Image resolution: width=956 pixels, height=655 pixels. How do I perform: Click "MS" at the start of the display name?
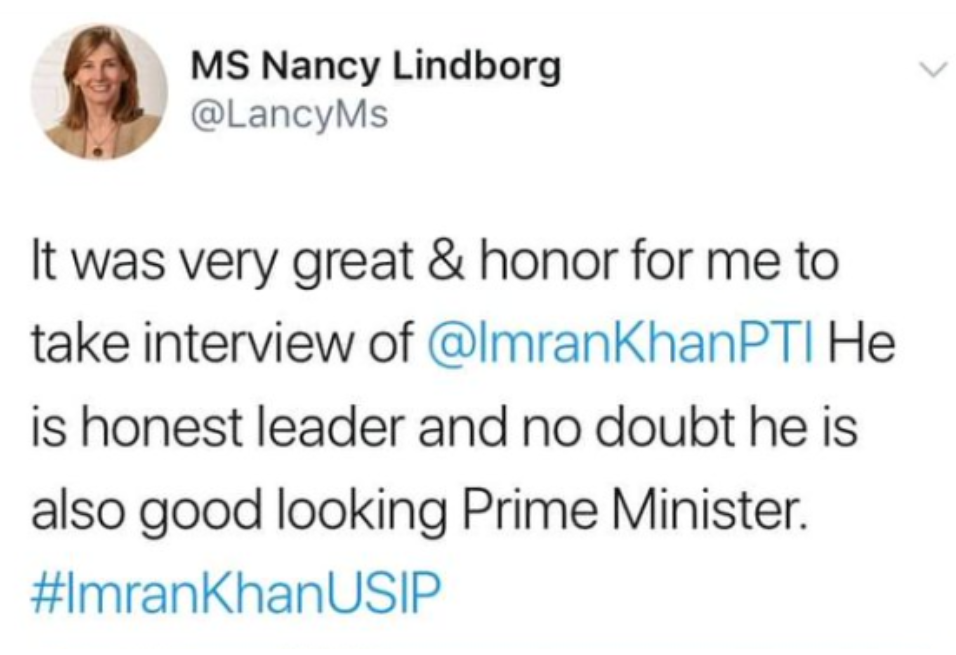pos(216,69)
